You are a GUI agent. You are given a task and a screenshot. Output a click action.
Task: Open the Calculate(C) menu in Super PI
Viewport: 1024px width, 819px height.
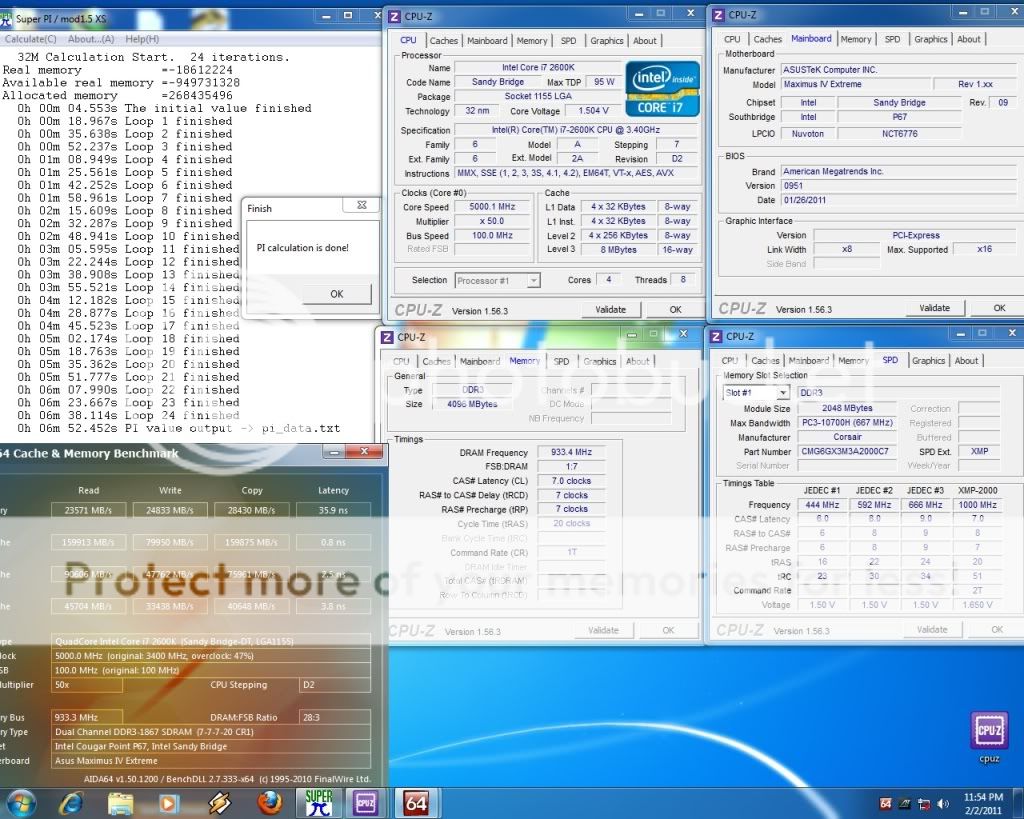click(x=30, y=39)
